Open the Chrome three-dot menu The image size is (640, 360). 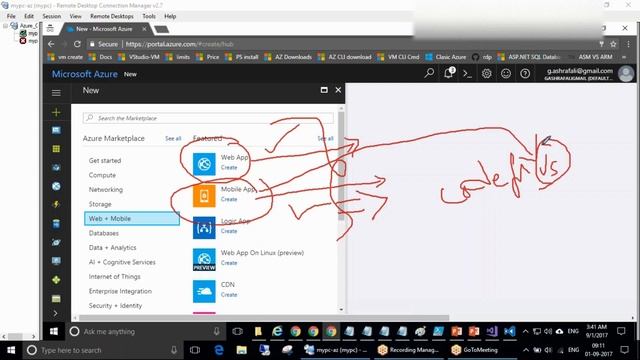pos(629,44)
